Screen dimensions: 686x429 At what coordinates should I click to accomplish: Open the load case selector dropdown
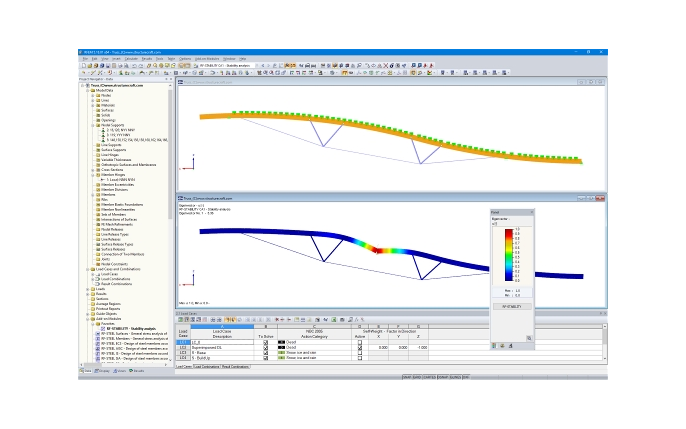(256, 66)
